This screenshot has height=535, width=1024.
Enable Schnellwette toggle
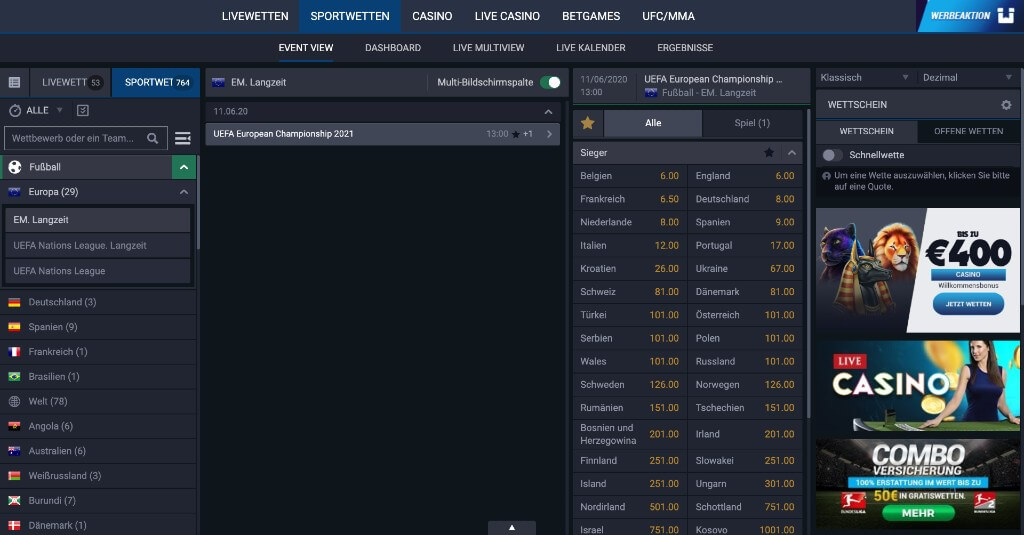(832, 155)
